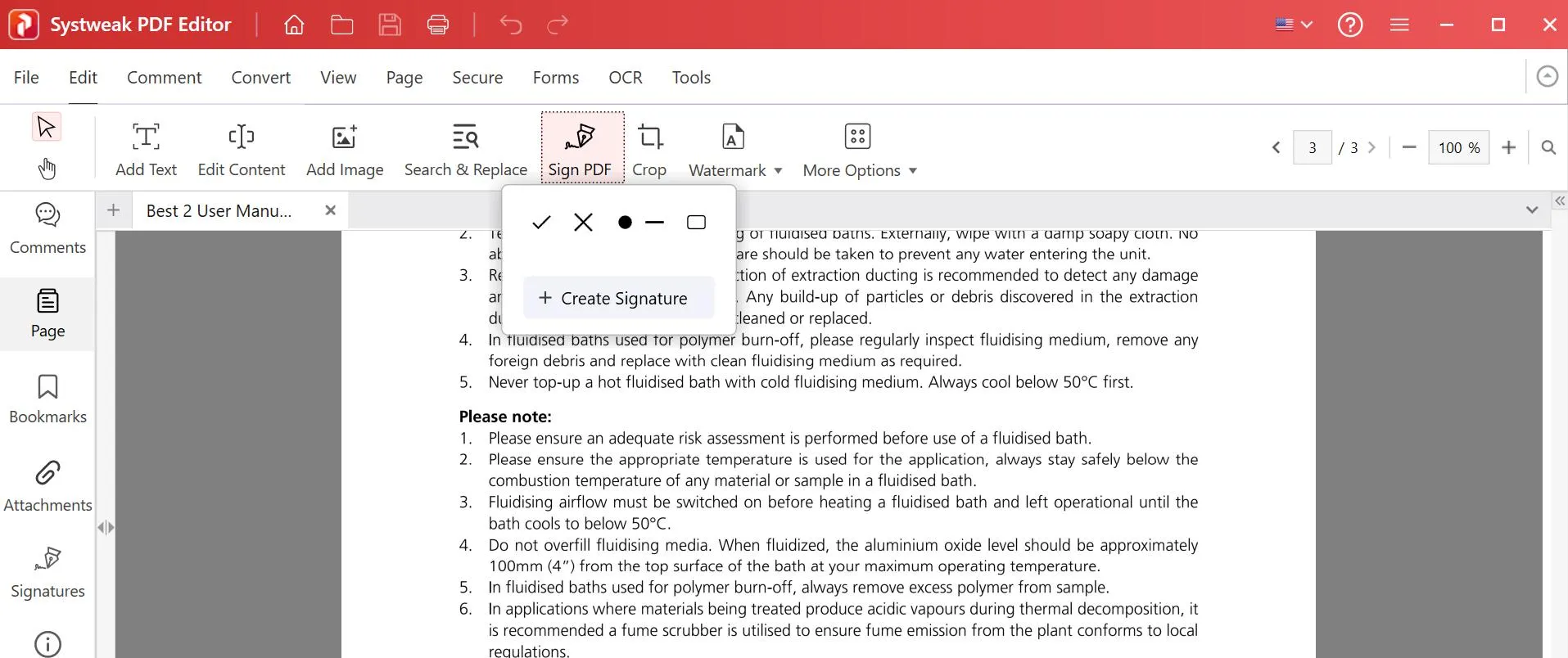Insert checkmark symbol from Sign popup
The width and height of the screenshot is (1568, 658).
(x=541, y=223)
